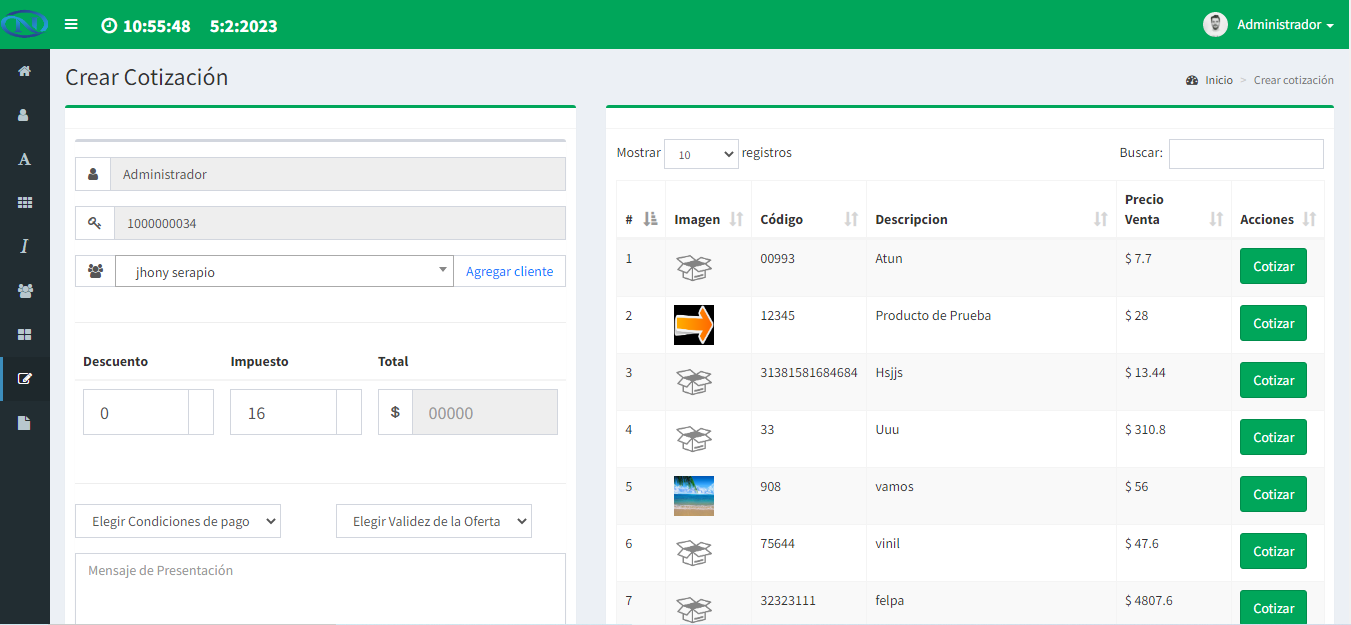Click Cotizar for vinil
The height and width of the screenshot is (625, 1351).
pyautogui.click(x=1273, y=551)
